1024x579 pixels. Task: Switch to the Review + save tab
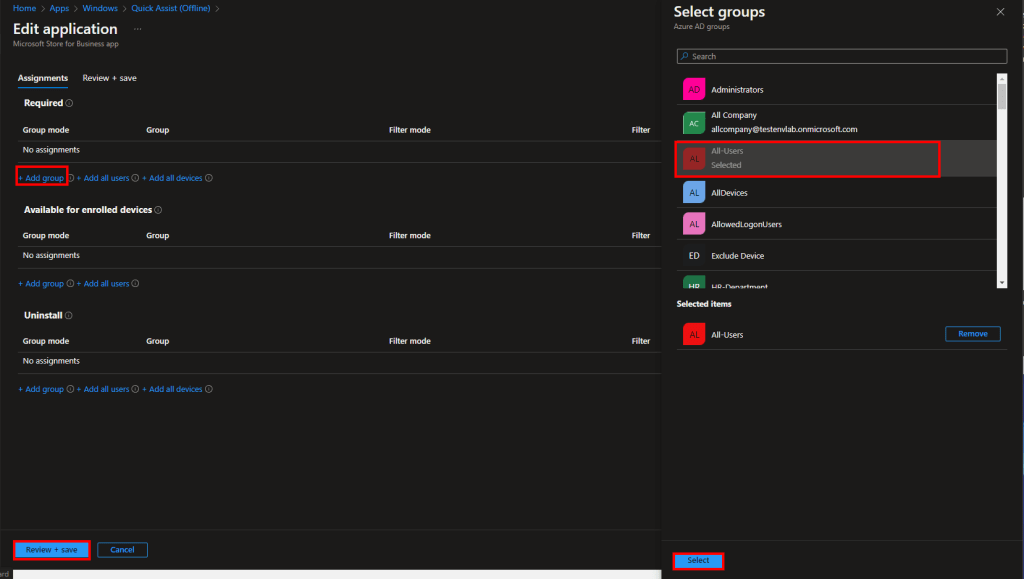click(109, 78)
